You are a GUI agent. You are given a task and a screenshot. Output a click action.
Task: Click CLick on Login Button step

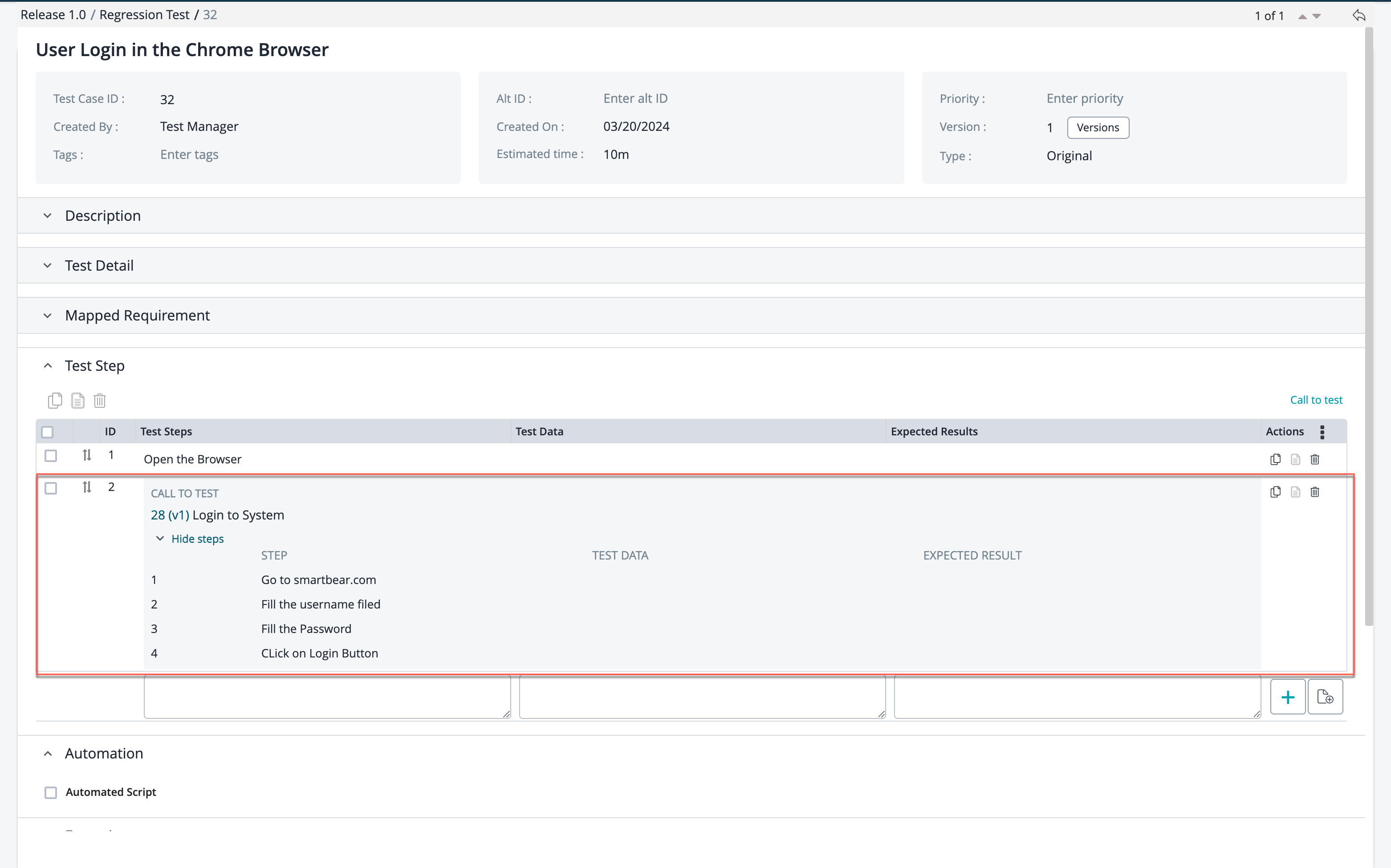(319, 653)
